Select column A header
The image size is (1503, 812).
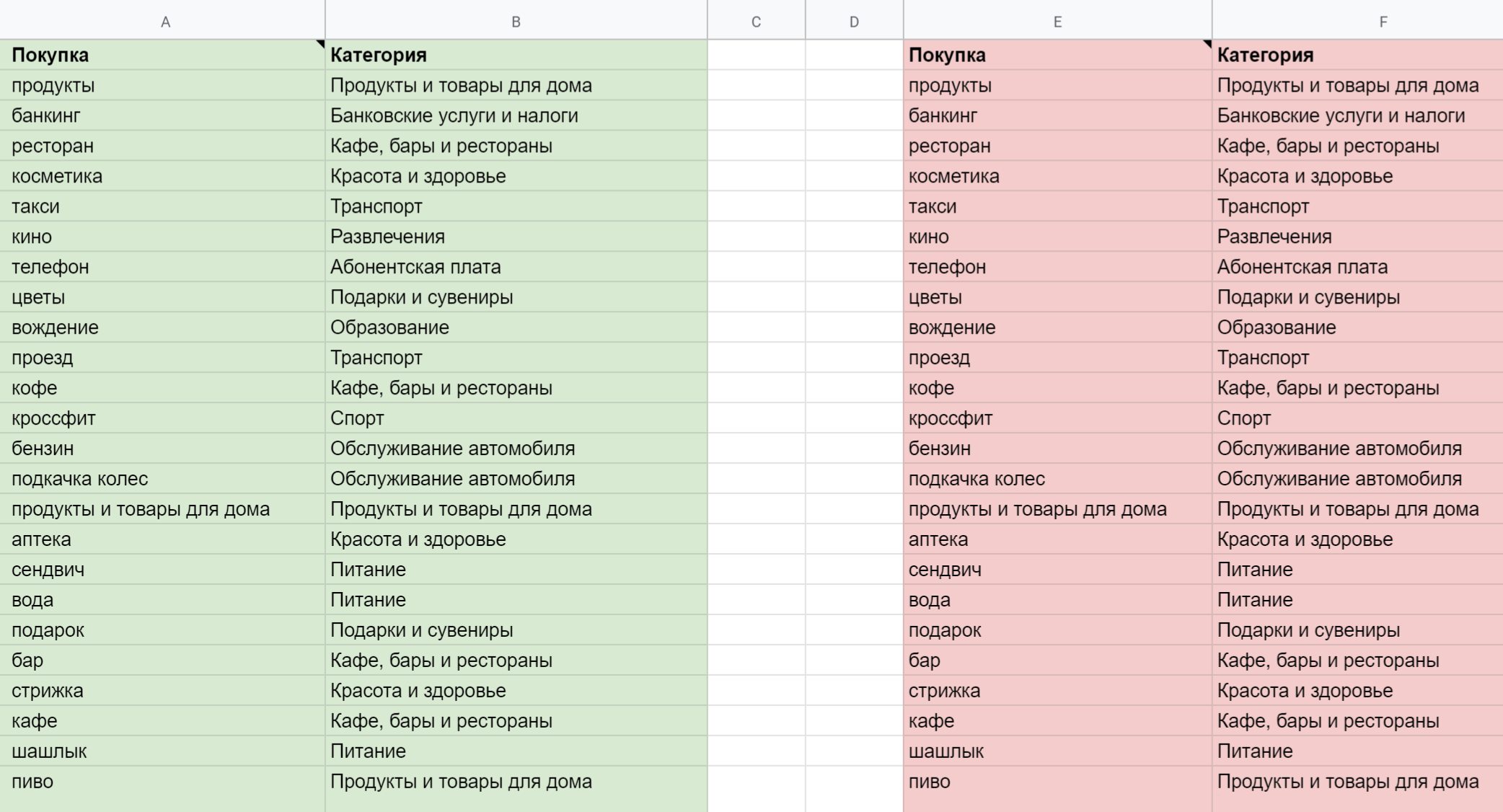point(162,20)
